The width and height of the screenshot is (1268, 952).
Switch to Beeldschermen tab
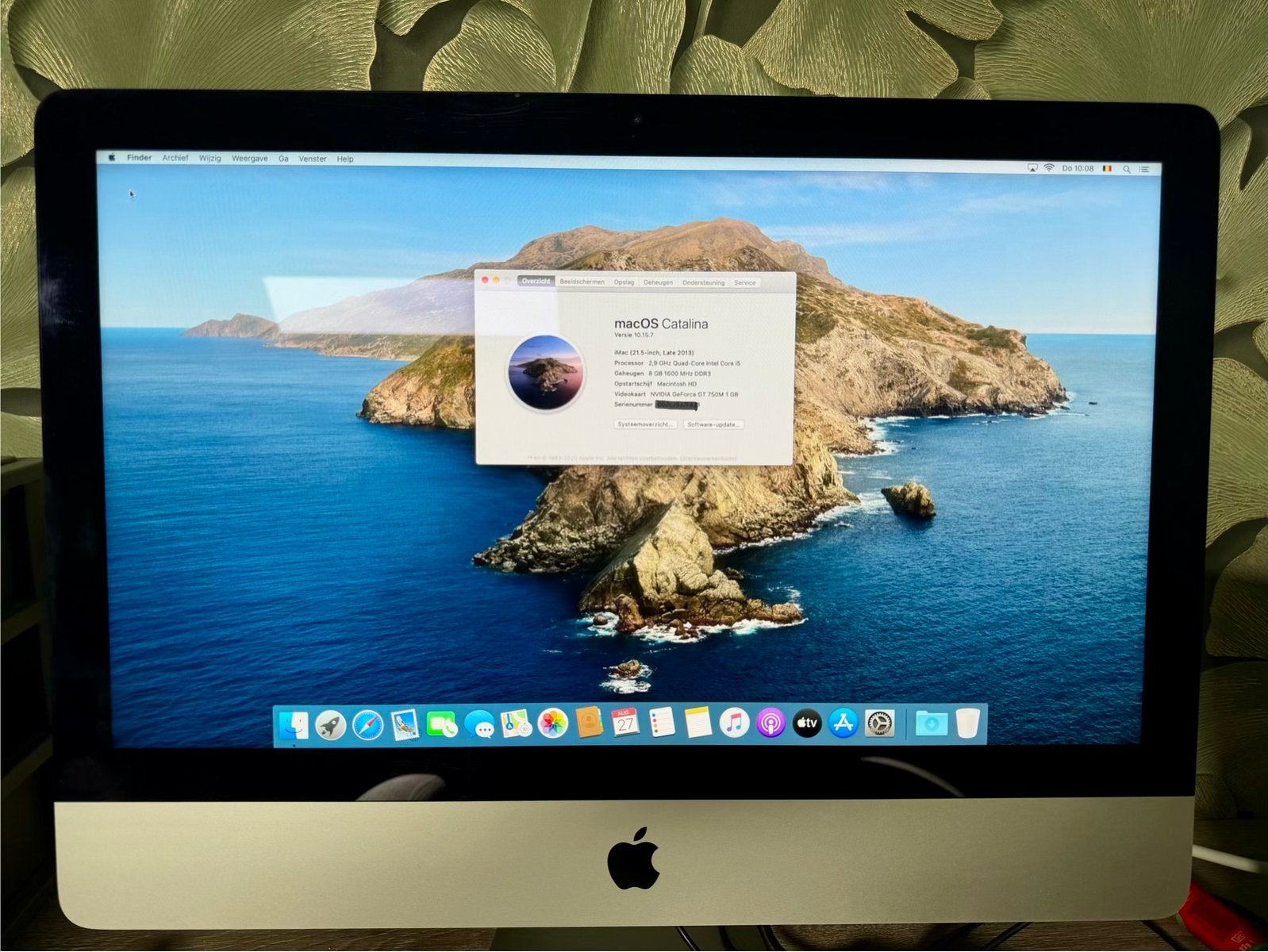(582, 282)
